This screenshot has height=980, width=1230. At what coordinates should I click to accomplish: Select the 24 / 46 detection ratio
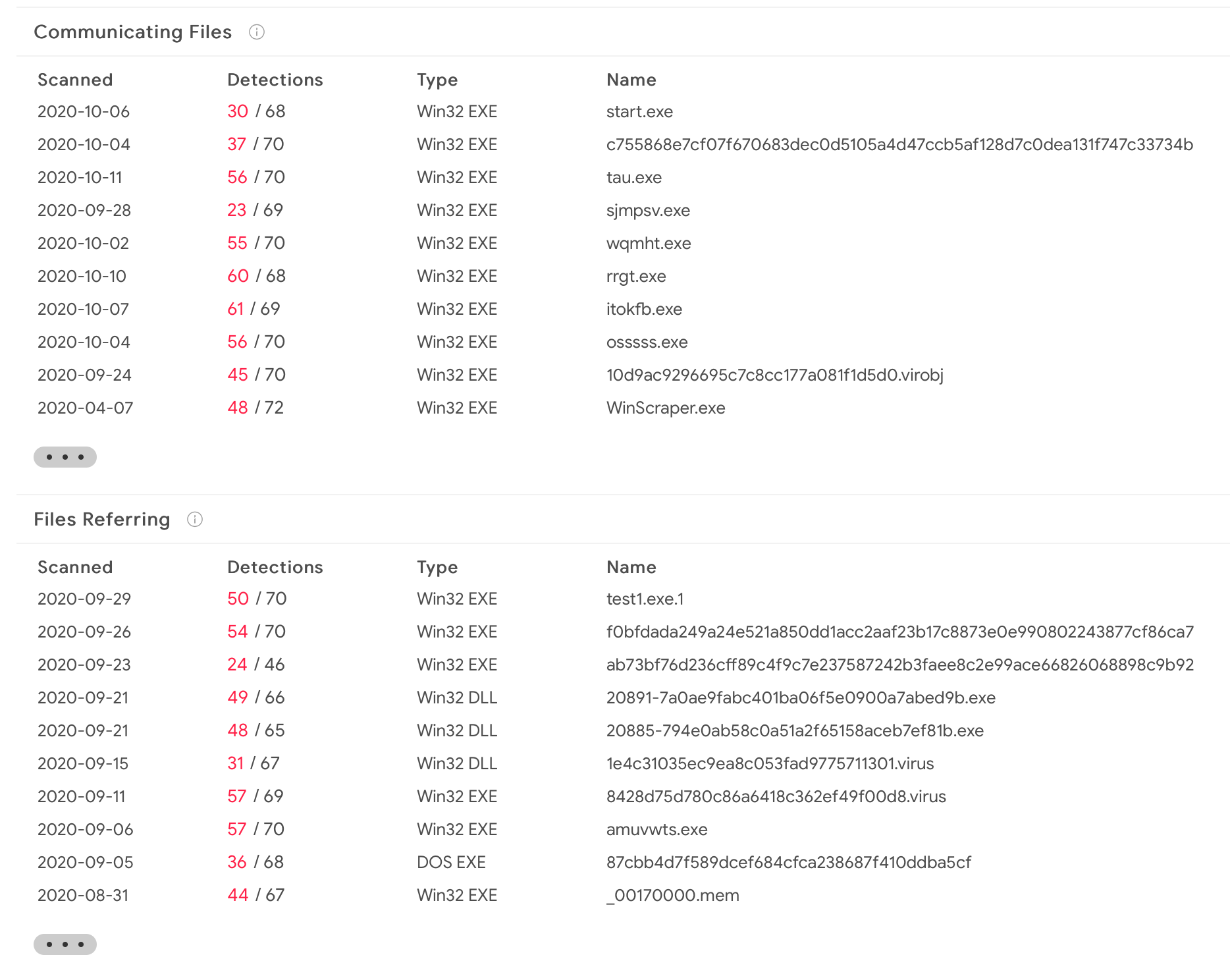(255, 665)
